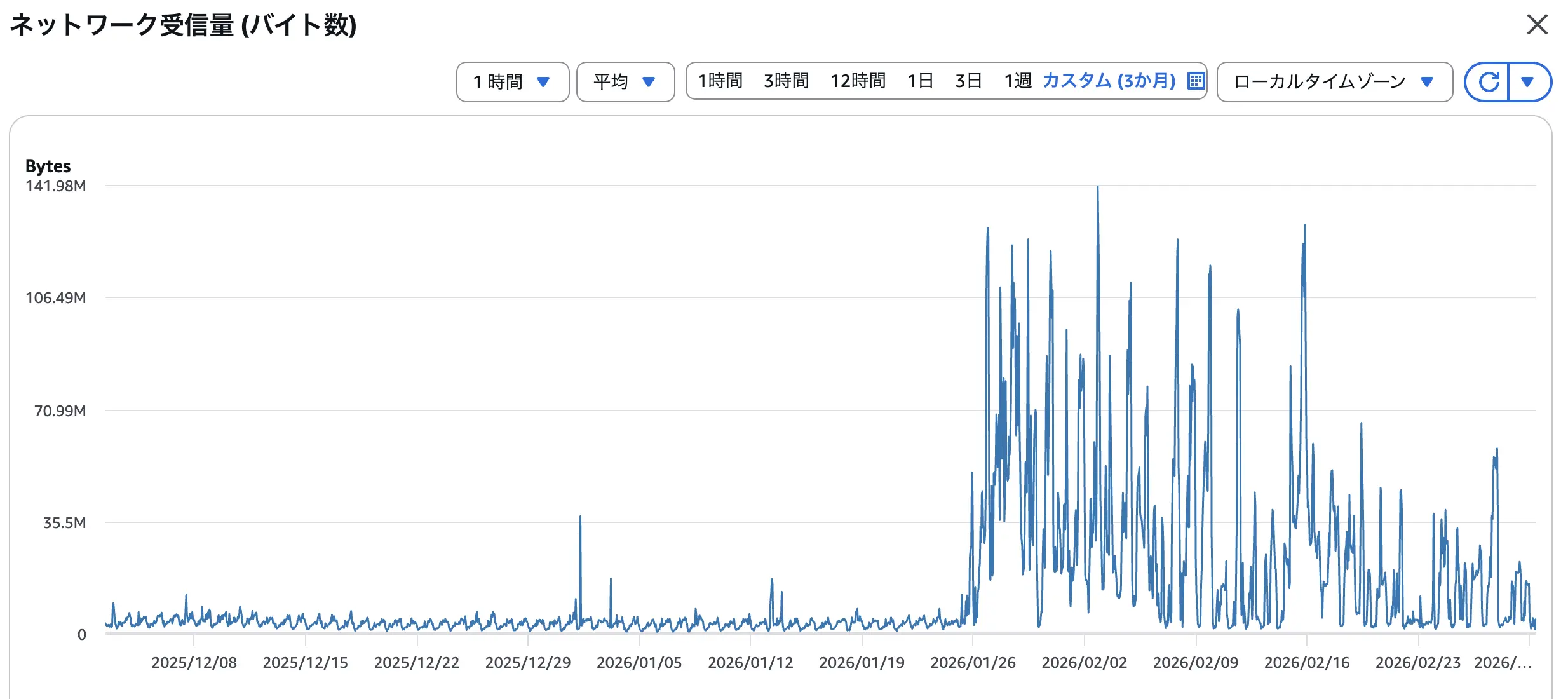Click the カスタム (3か月) range option
Viewport: 1568px width, 699px height.
[x=1109, y=81]
